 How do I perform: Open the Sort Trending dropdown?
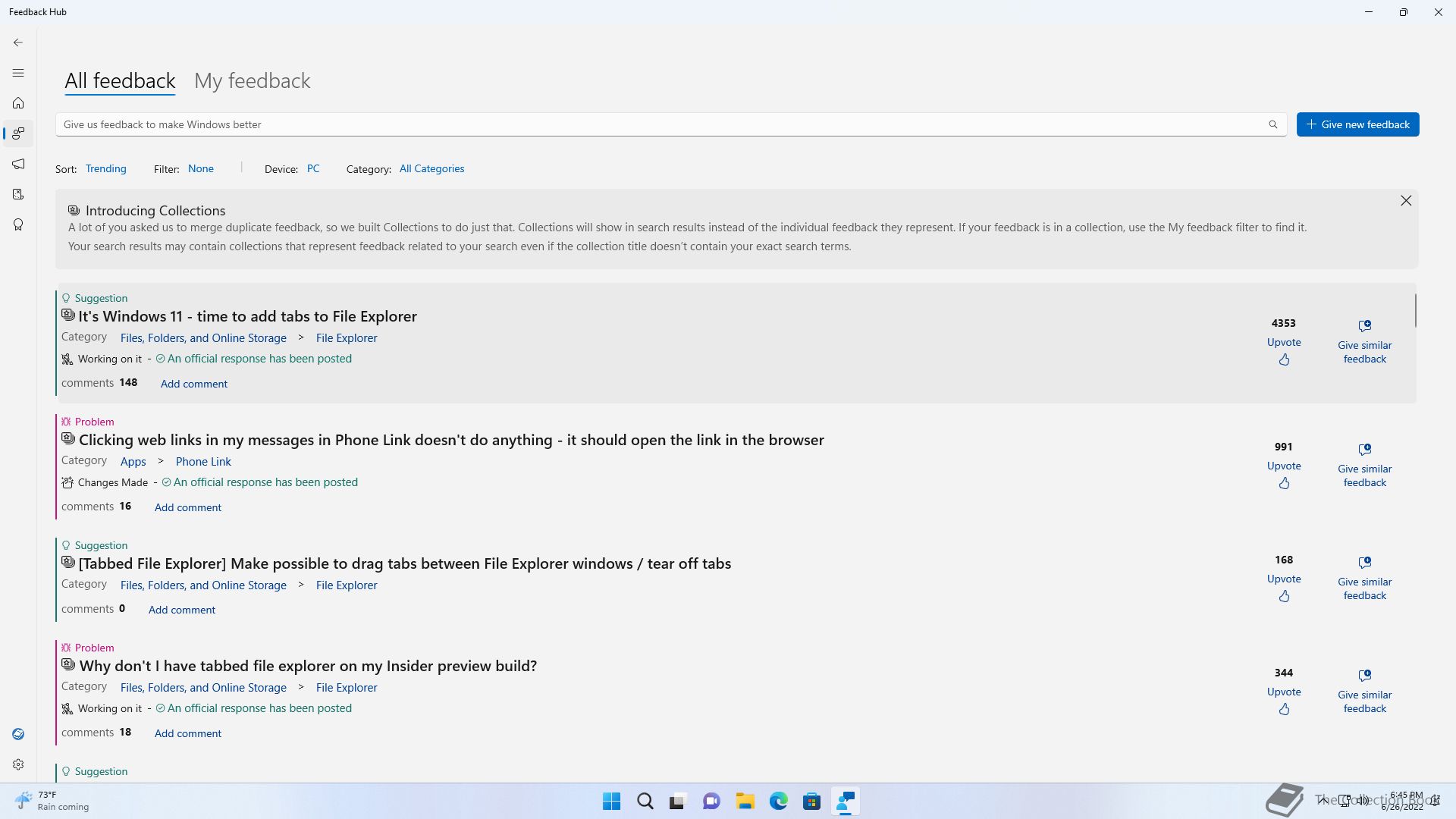(x=105, y=168)
